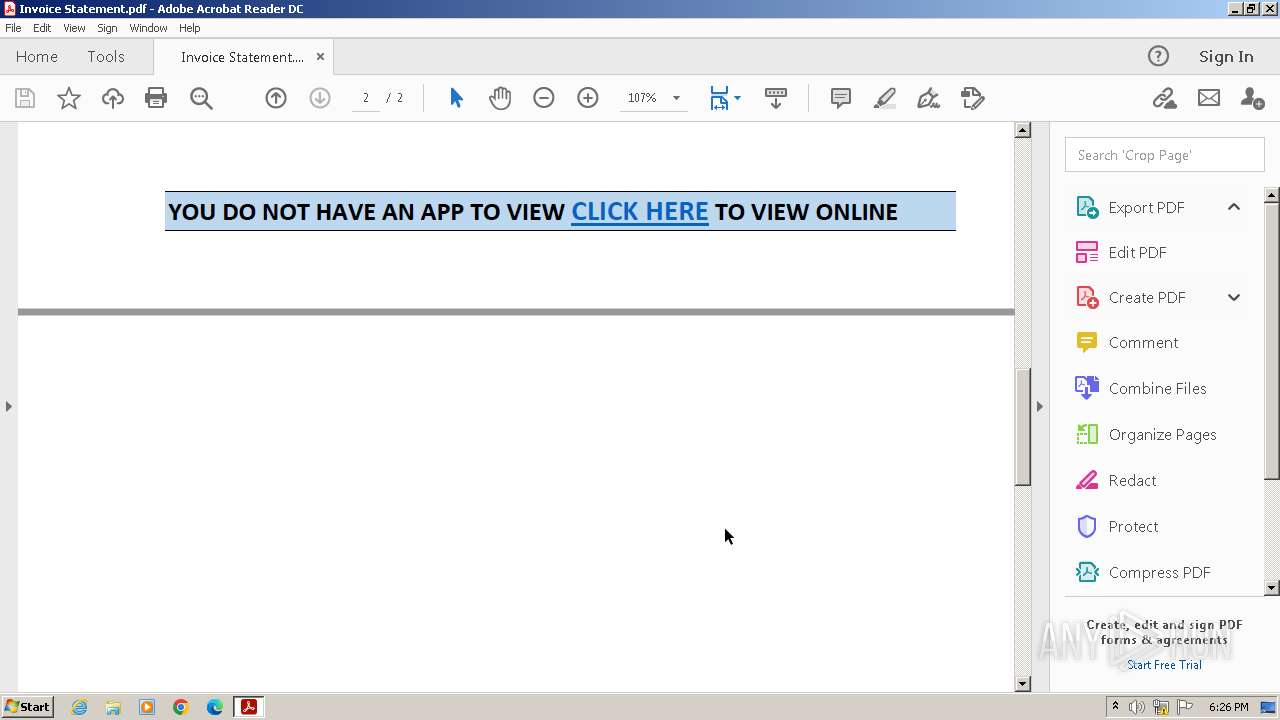Open Microsoft Edge from the taskbar
Image resolution: width=1280 pixels, height=720 pixels.
pos(215,707)
